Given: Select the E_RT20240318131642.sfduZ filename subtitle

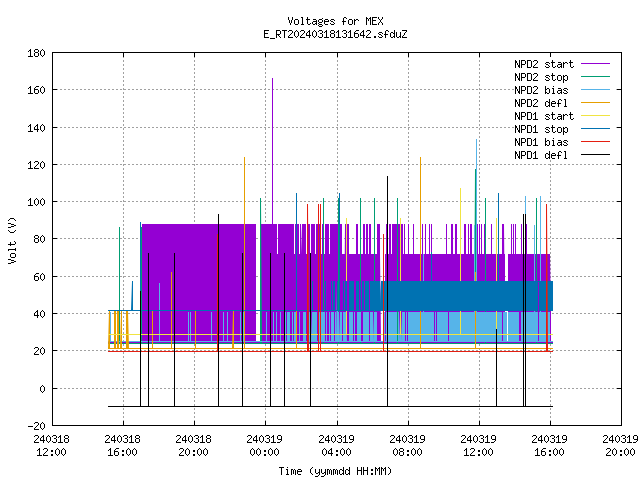Looking at the screenshot, I should point(335,34).
